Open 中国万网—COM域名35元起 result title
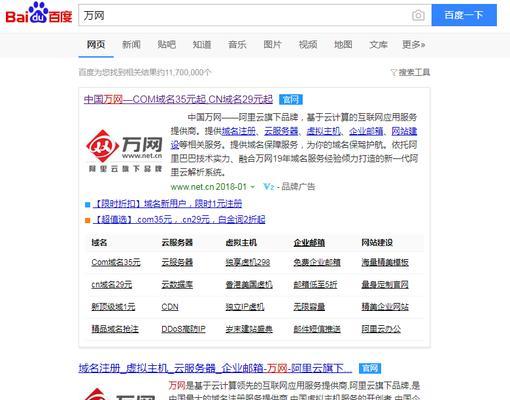 click(x=178, y=99)
